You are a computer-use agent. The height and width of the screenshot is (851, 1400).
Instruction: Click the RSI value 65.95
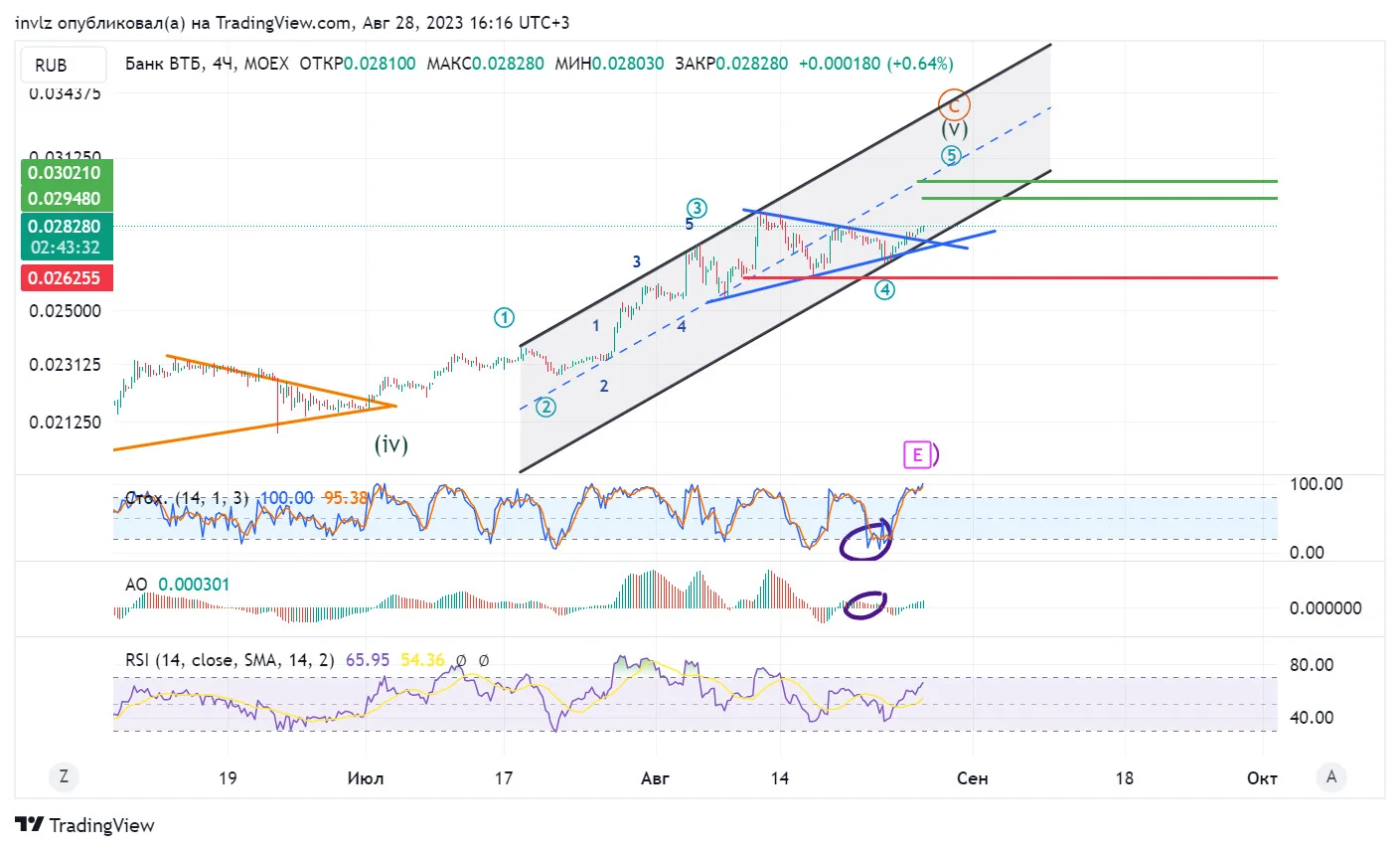(368, 660)
